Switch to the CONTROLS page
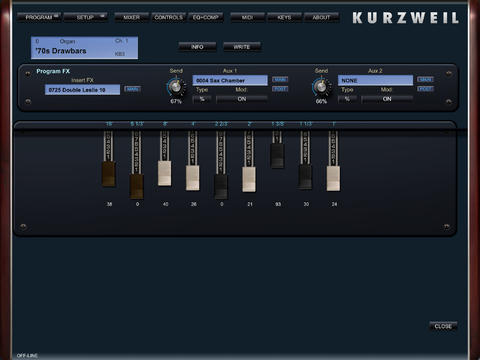This screenshot has width=480, height=360. 168,17
